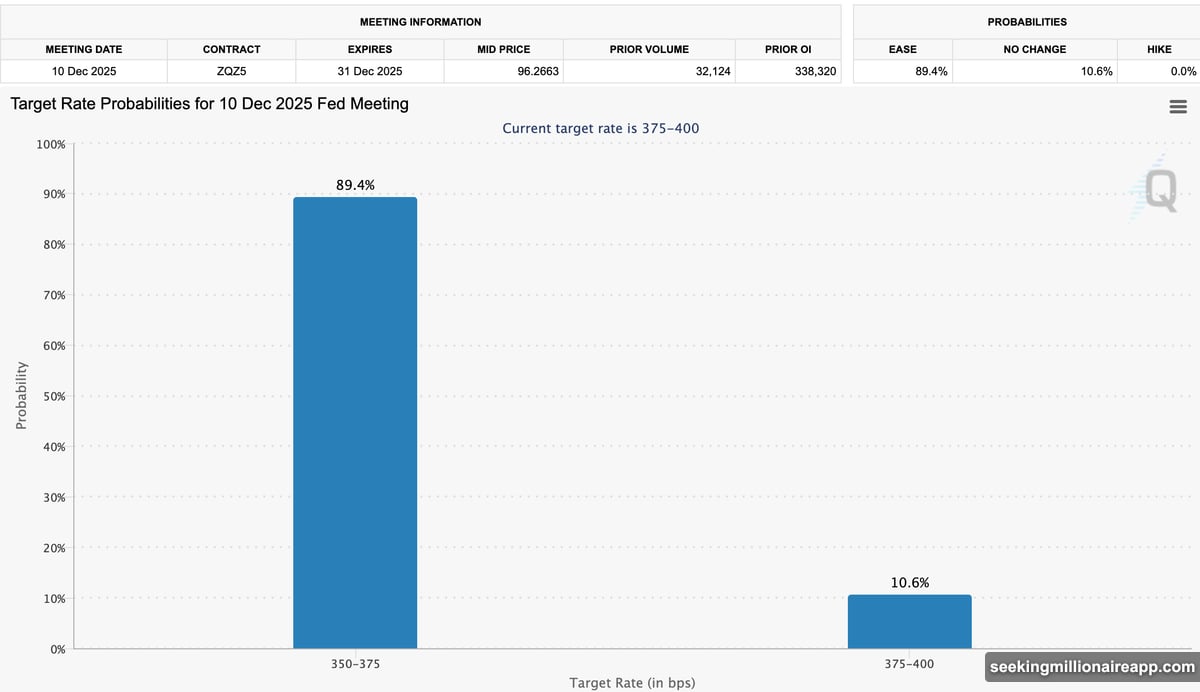Select the ZQZ5 contract cell
The height and width of the screenshot is (692, 1200).
tap(231, 71)
